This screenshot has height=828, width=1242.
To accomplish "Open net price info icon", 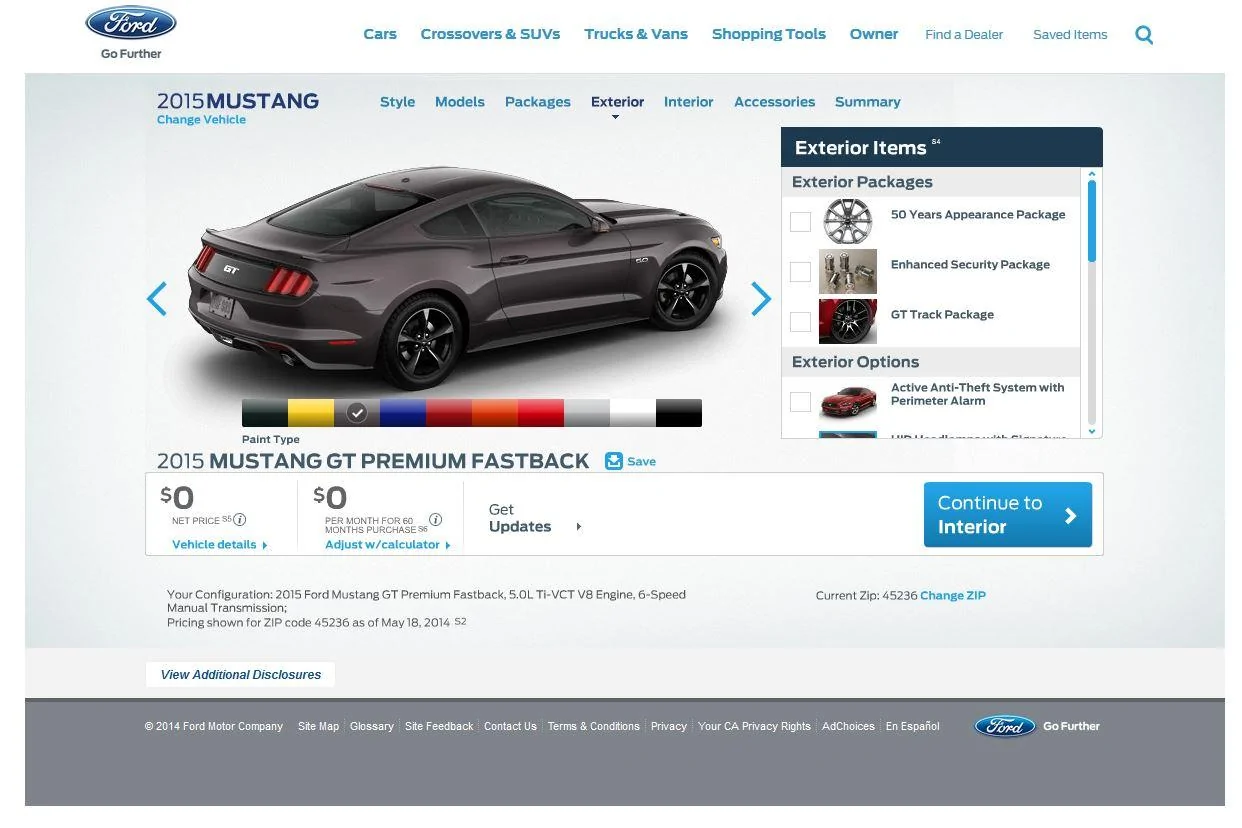I will [240, 520].
